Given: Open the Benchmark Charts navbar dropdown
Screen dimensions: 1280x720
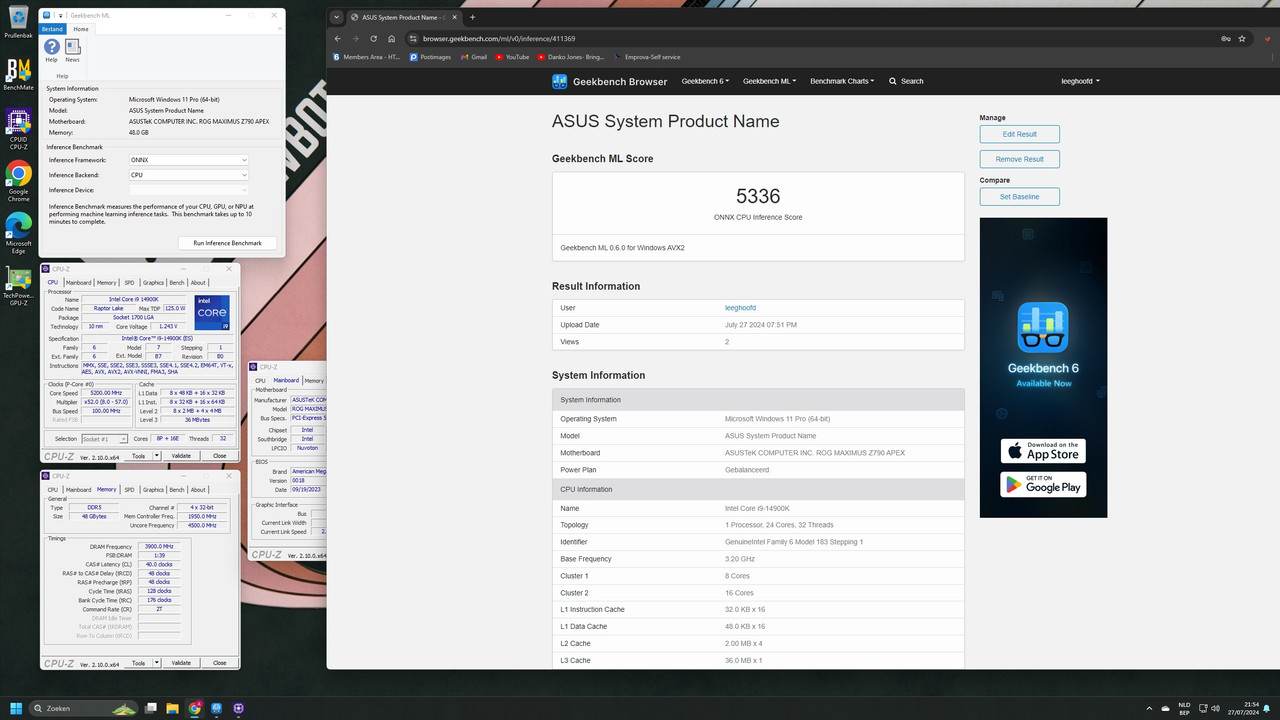Looking at the screenshot, I should tap(842, 81).
